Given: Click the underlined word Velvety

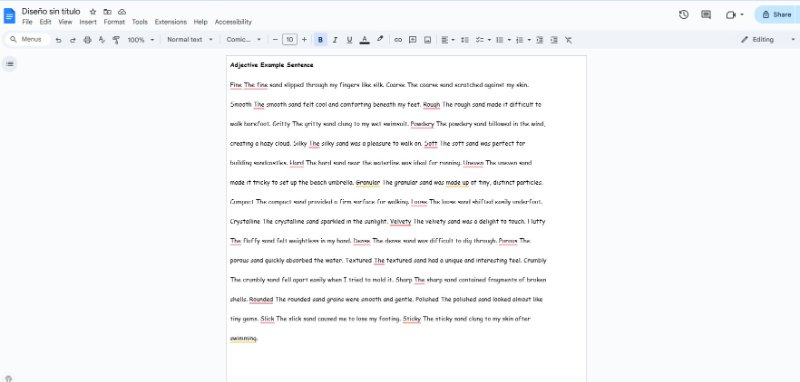Looking at the screenshot, I should coord(401,221).
